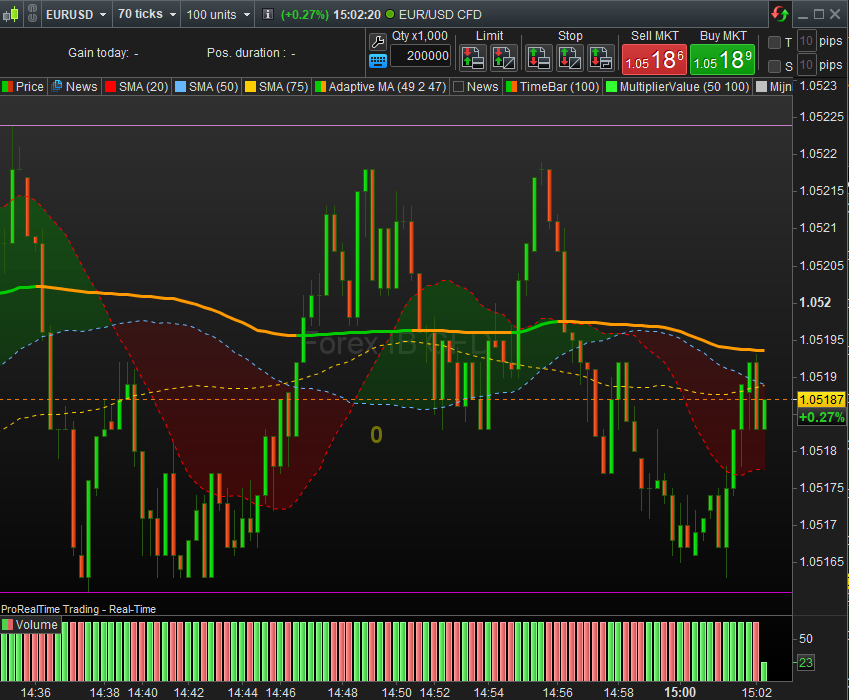
Task: Click the S pips value field
Action: coord(806,65)
